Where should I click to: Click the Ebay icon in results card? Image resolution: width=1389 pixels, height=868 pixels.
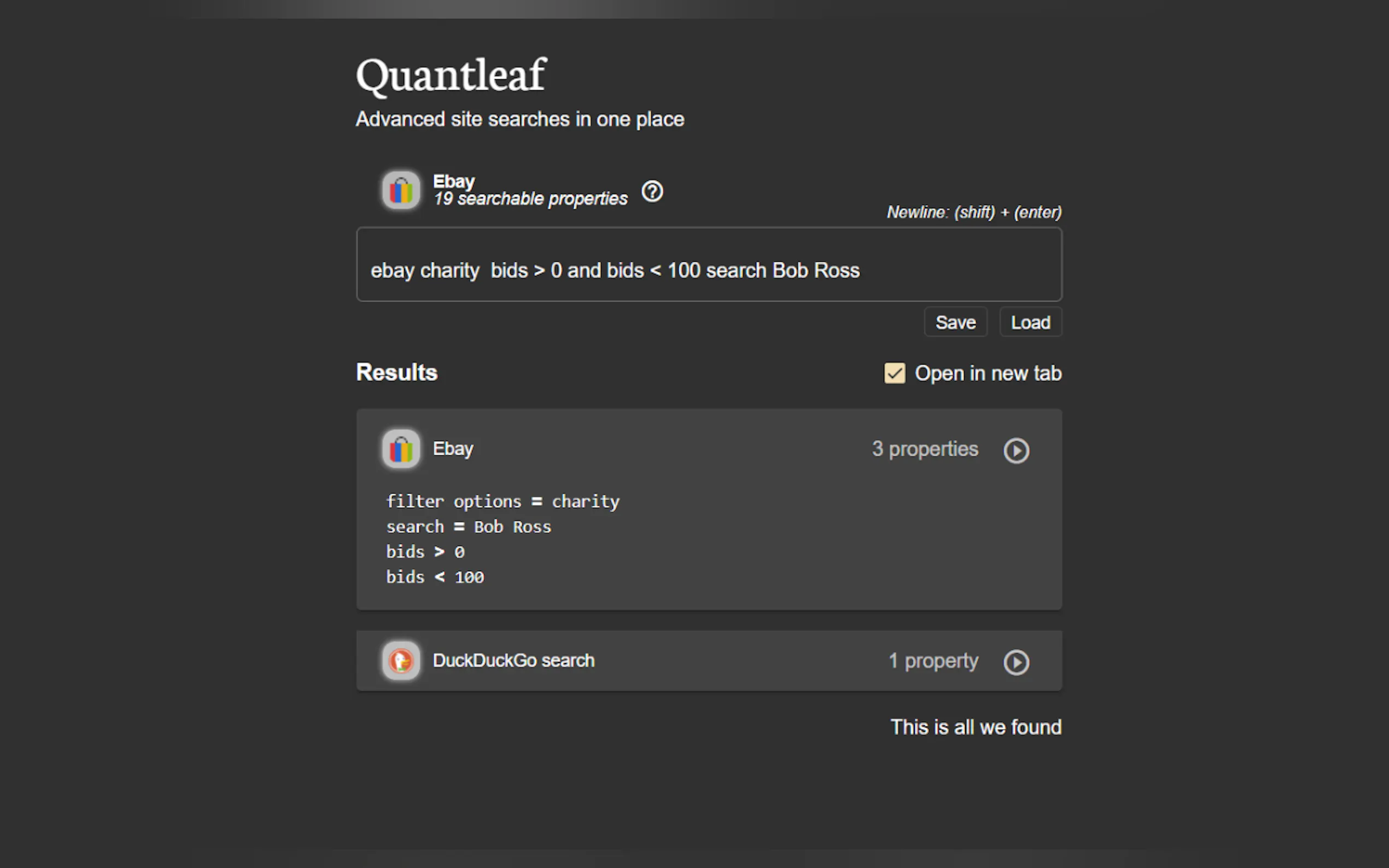[x=401, y=449]
